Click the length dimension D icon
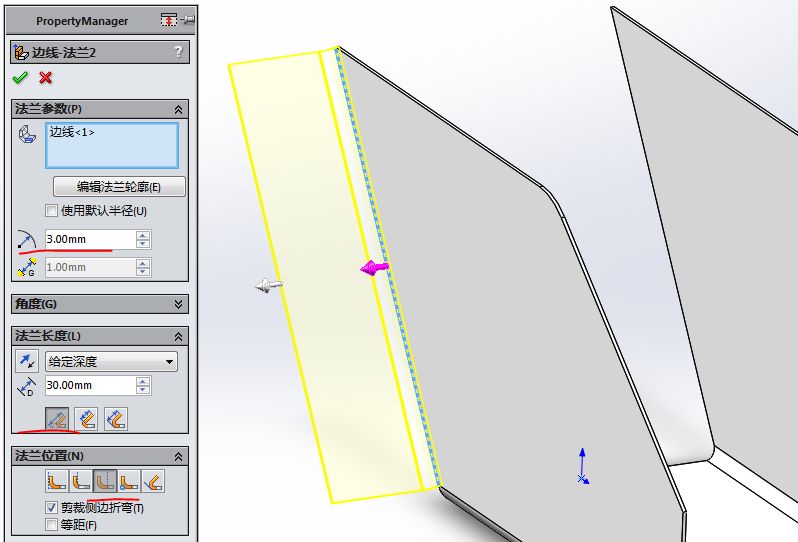Viewport: 798px width, 542px height. pyautogui.click(x=26, y=386)
